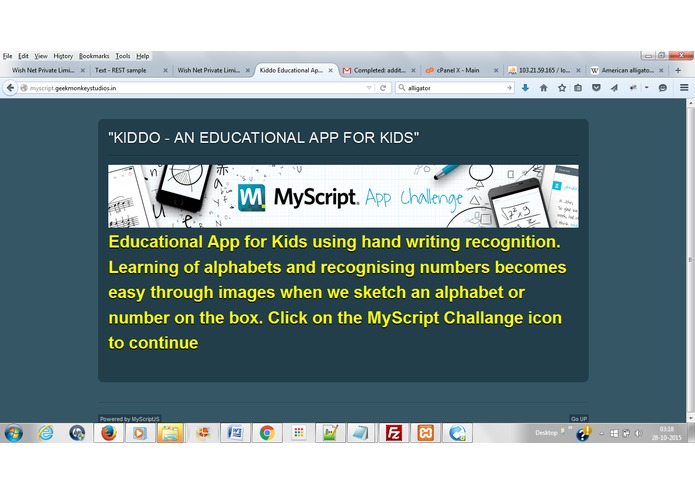The width and height of the screenshot is (695, 494).
Task: Launch Google Chrome from taskbar
Action: point(267,433)
